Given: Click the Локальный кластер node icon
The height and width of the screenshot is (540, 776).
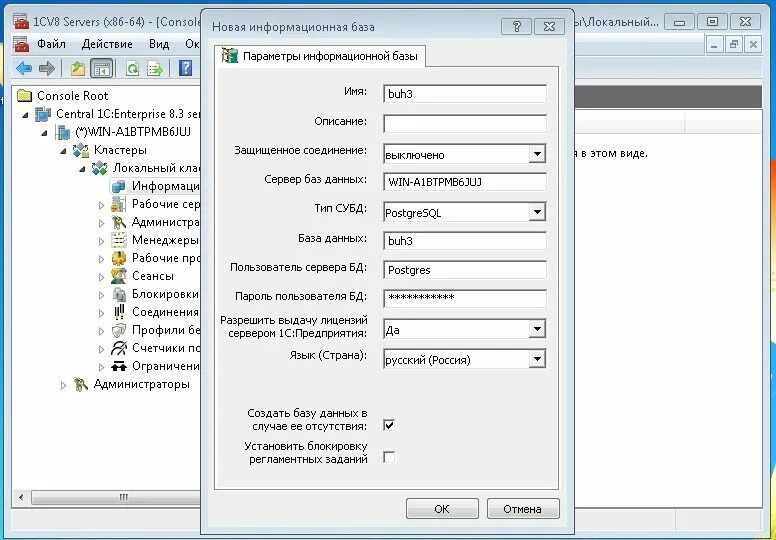Looking at the screenshot, I should coord(100,168).
